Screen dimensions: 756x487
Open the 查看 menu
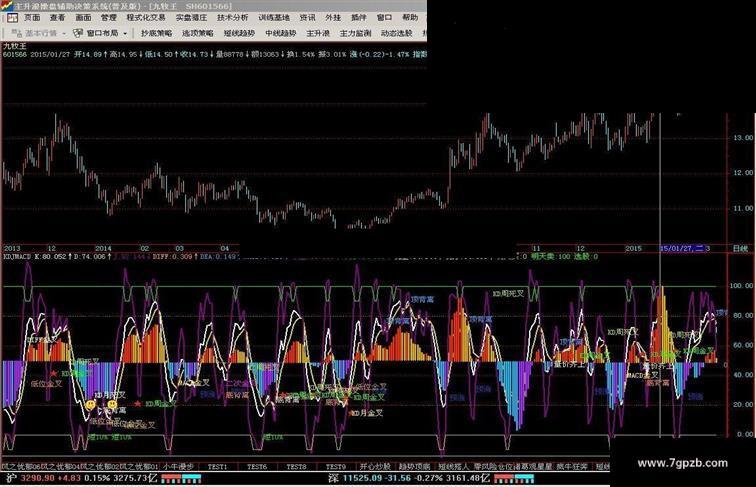tap(57, 18)
